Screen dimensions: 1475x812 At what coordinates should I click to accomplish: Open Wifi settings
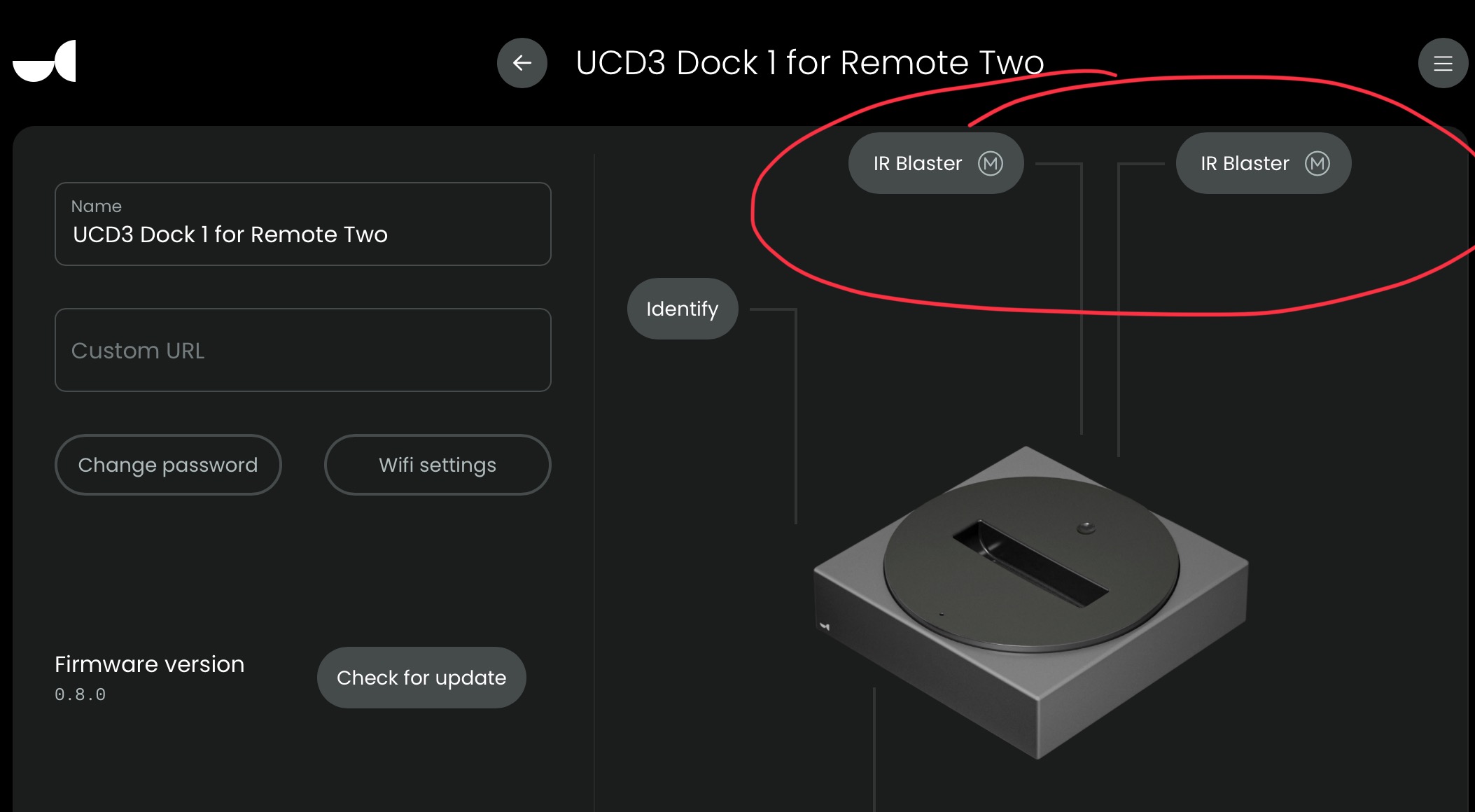pyautogui.click(x=438, y=465)
